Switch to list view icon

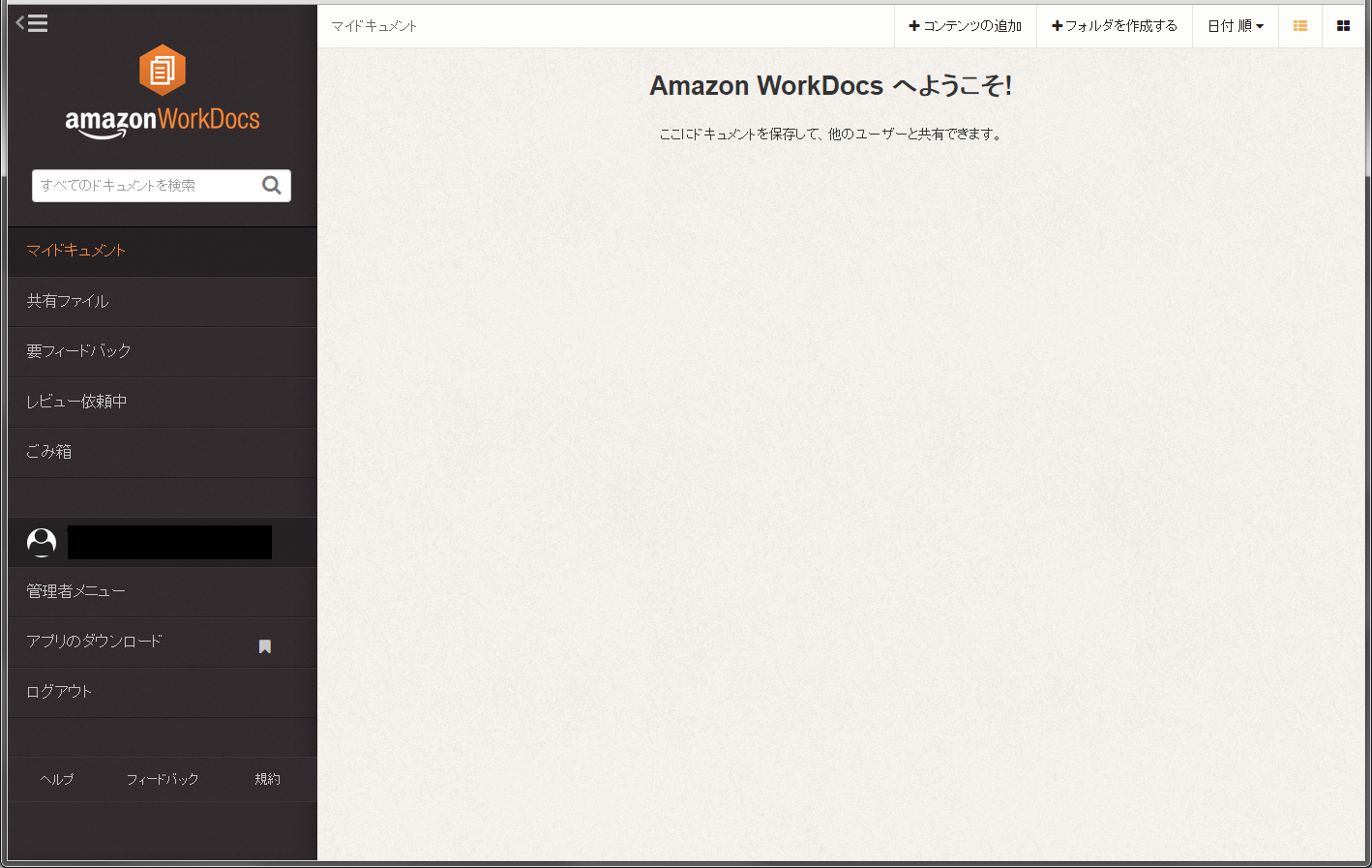pyautogui.click(x=1300, y=26)
